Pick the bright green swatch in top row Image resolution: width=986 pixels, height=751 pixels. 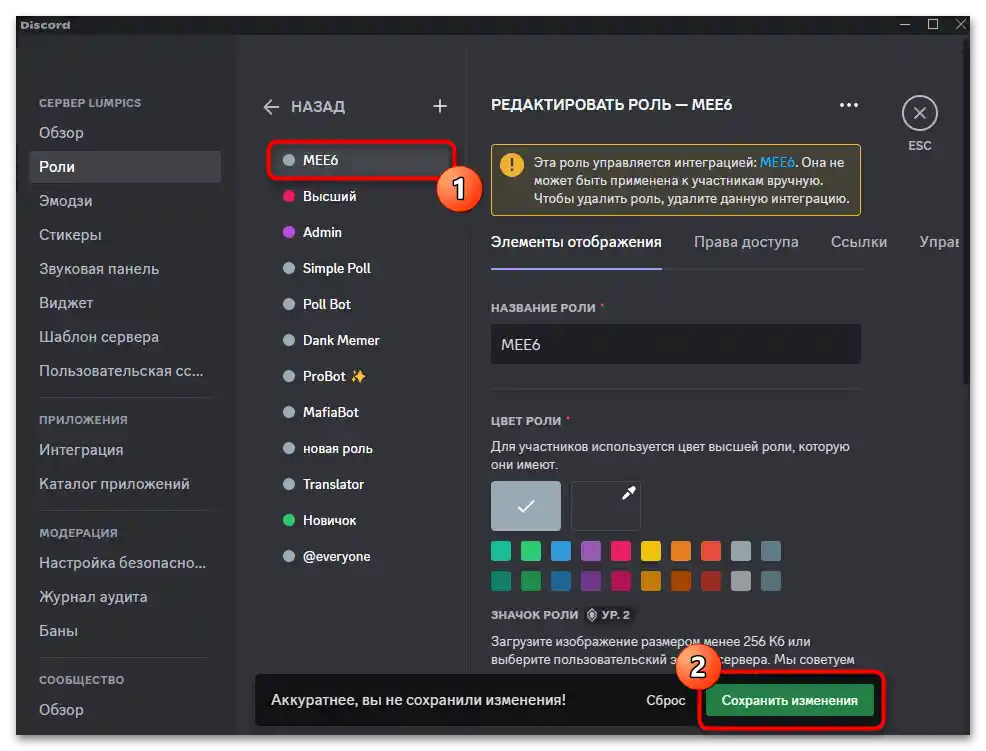coord(531,551)
